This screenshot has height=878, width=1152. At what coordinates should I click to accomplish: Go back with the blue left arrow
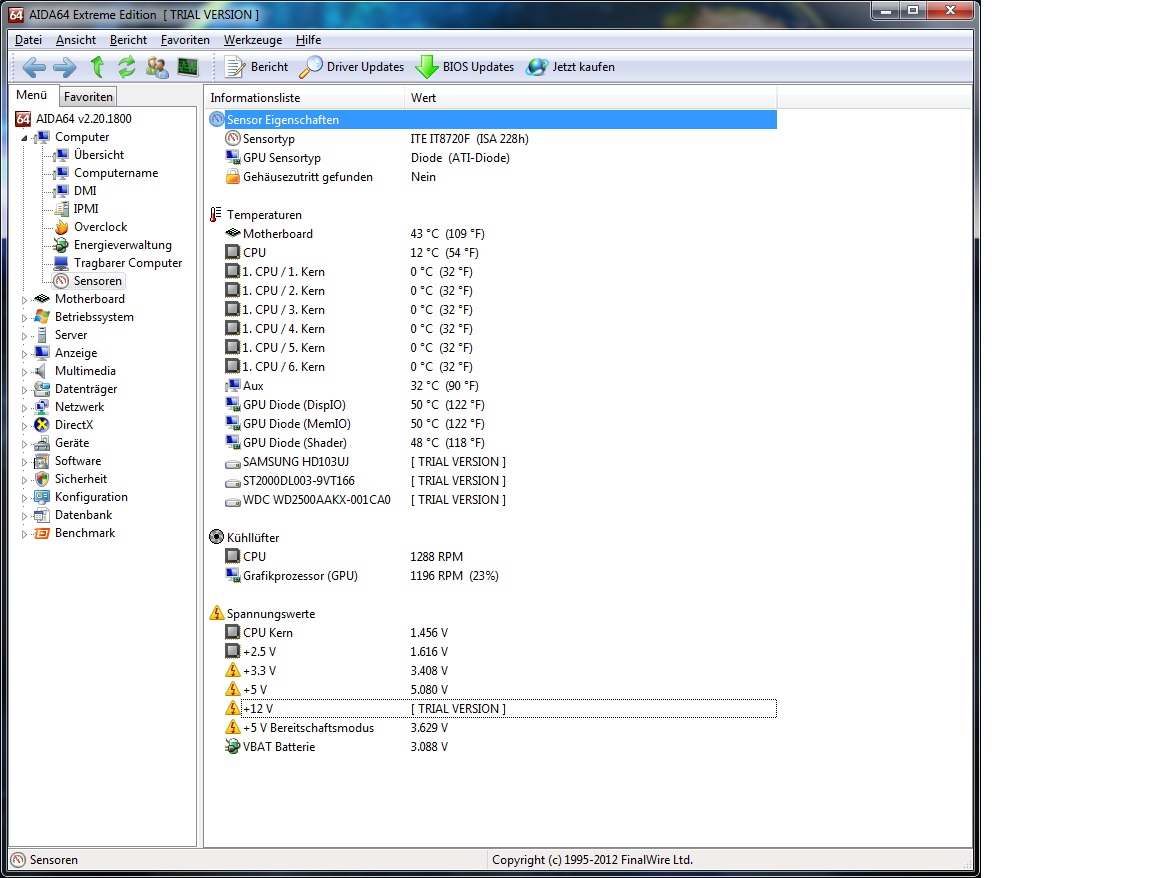(34, 67)
